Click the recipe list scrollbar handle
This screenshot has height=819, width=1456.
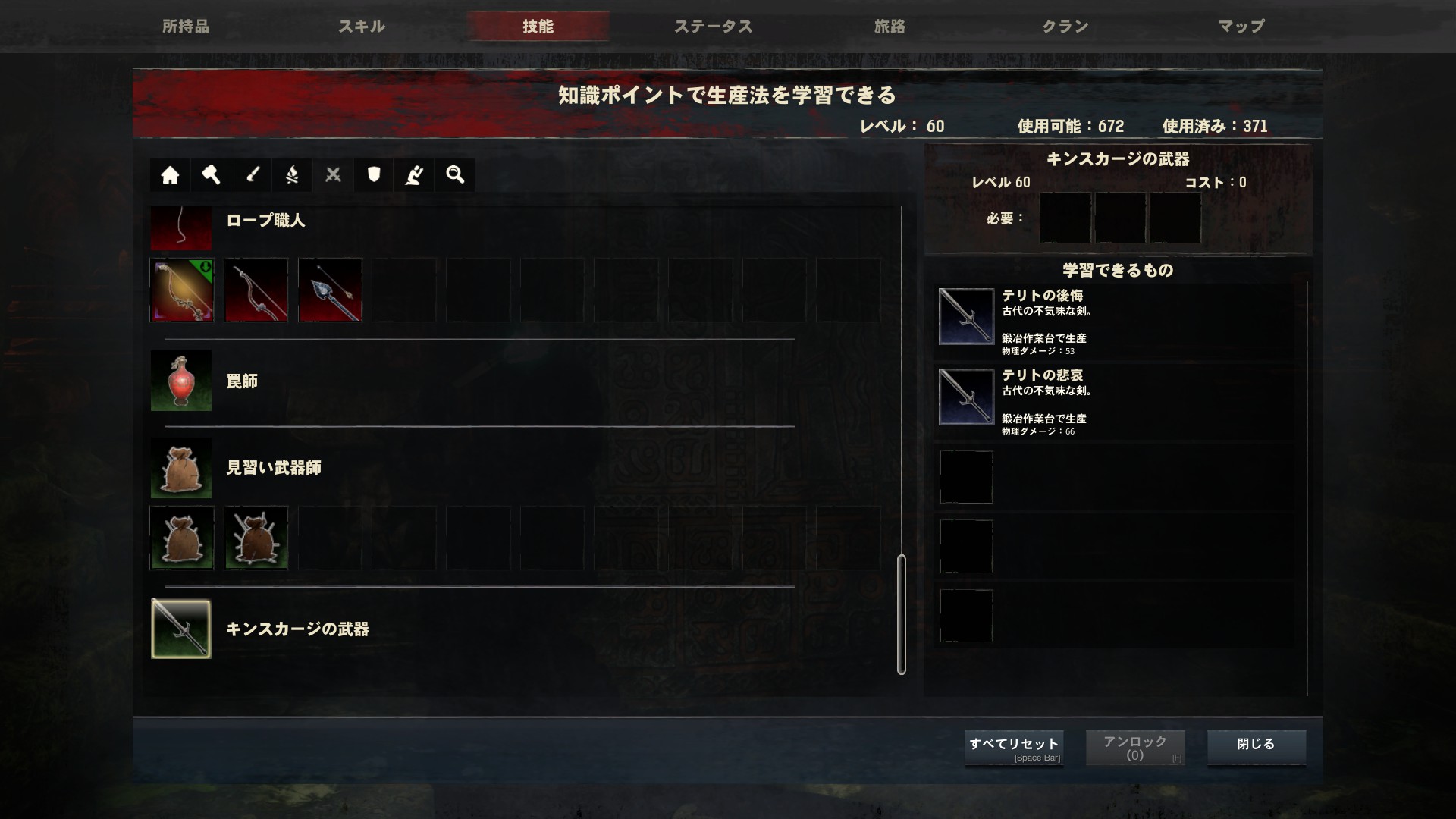902,615
